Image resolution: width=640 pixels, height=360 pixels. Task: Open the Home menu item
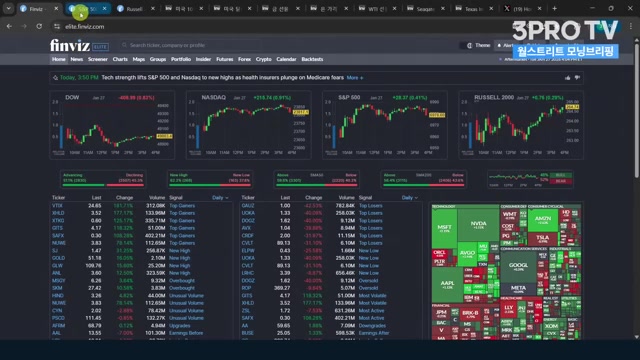coord(58,59)
